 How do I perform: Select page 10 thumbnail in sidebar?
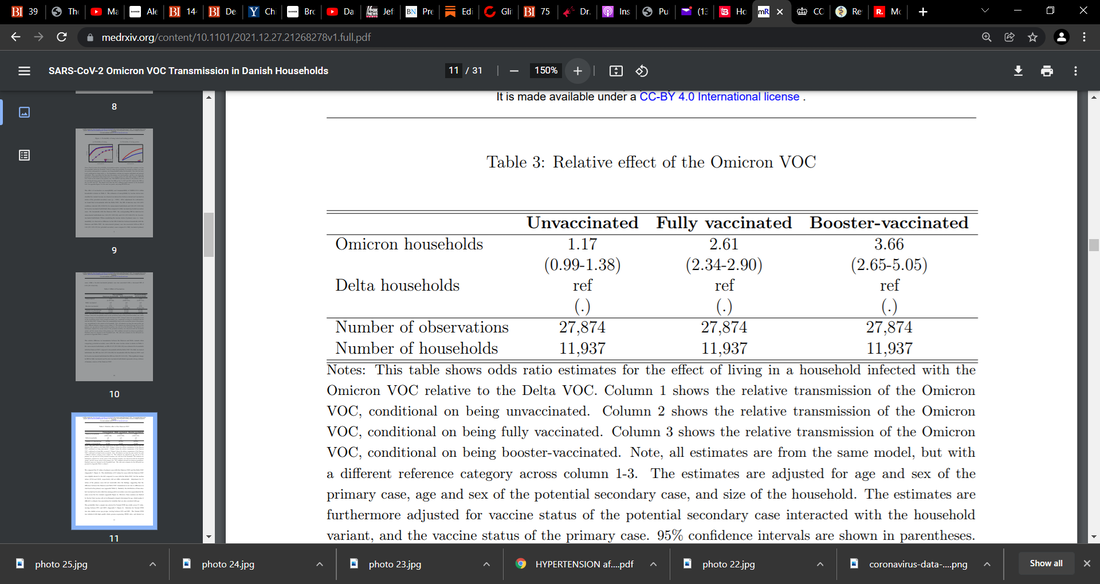point(114,327)
